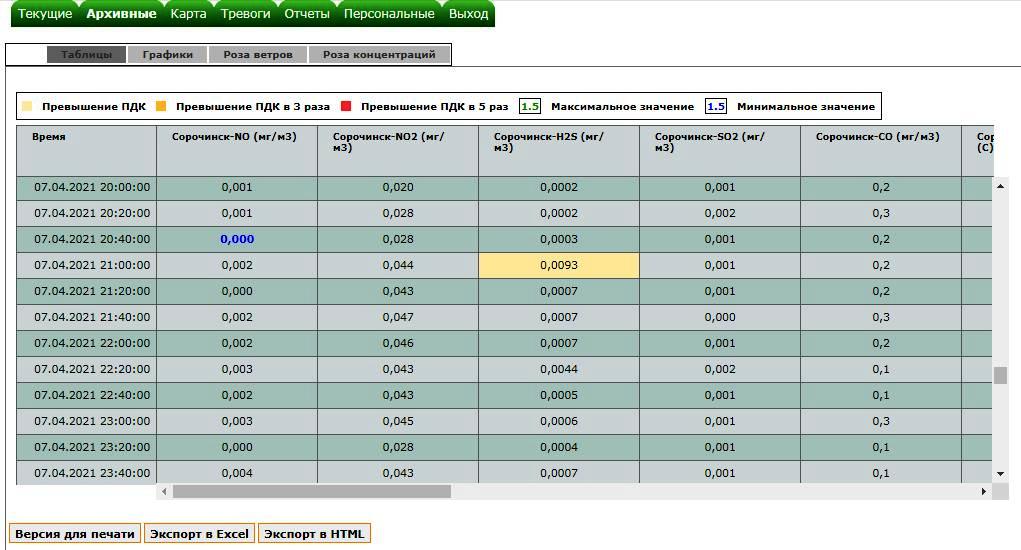This screenshot has height=550, width=1021.
Task: Click the highlighted 0,0093 H2S cell
Action: [558, 265]
